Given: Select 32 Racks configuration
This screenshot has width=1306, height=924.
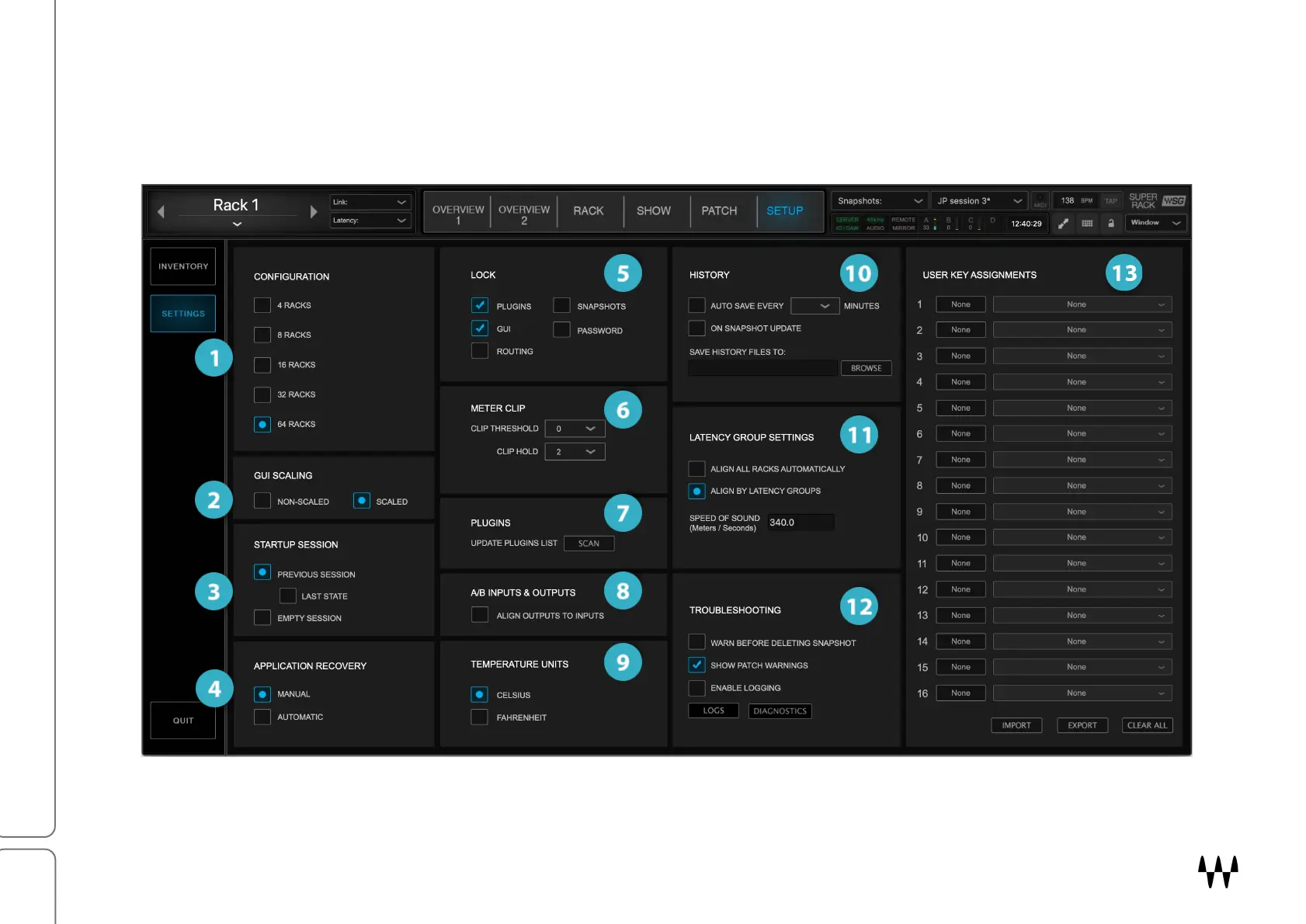Looking at the screenshot, I should (262, 394).
